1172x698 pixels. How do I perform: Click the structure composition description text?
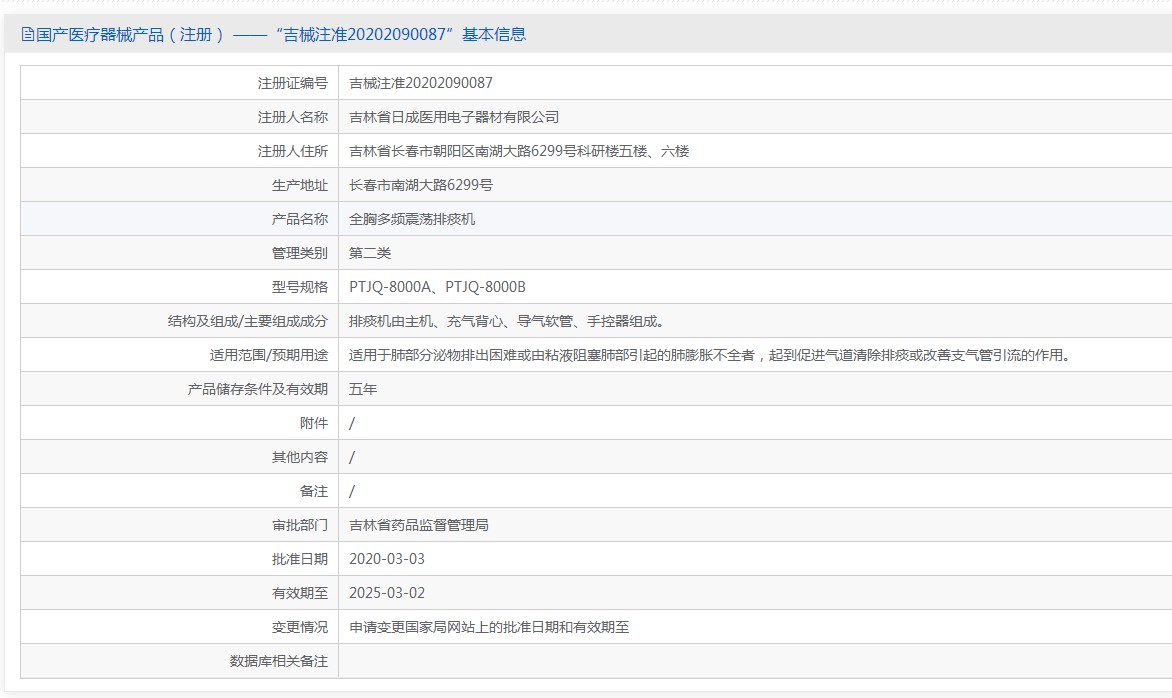pos(506,321)
